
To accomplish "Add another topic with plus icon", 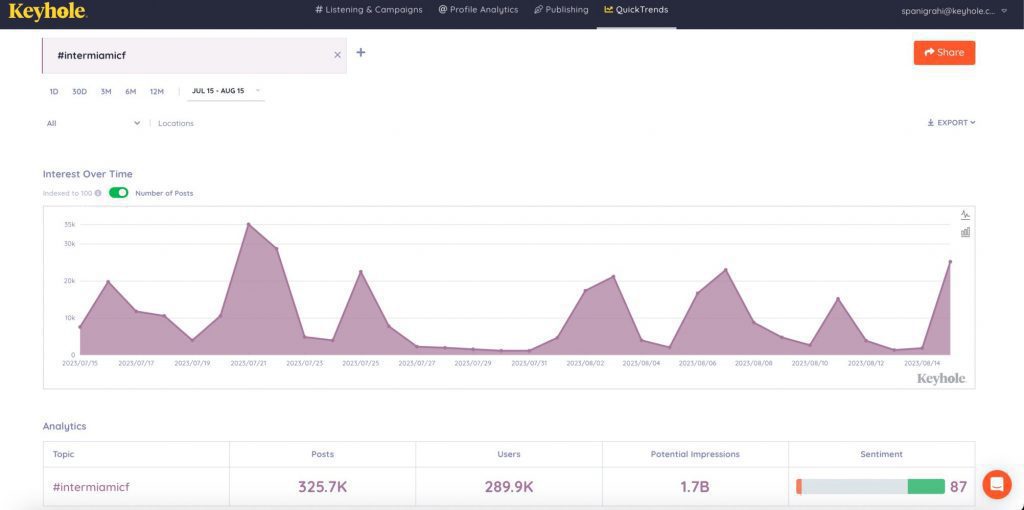I will click(360, 52).
